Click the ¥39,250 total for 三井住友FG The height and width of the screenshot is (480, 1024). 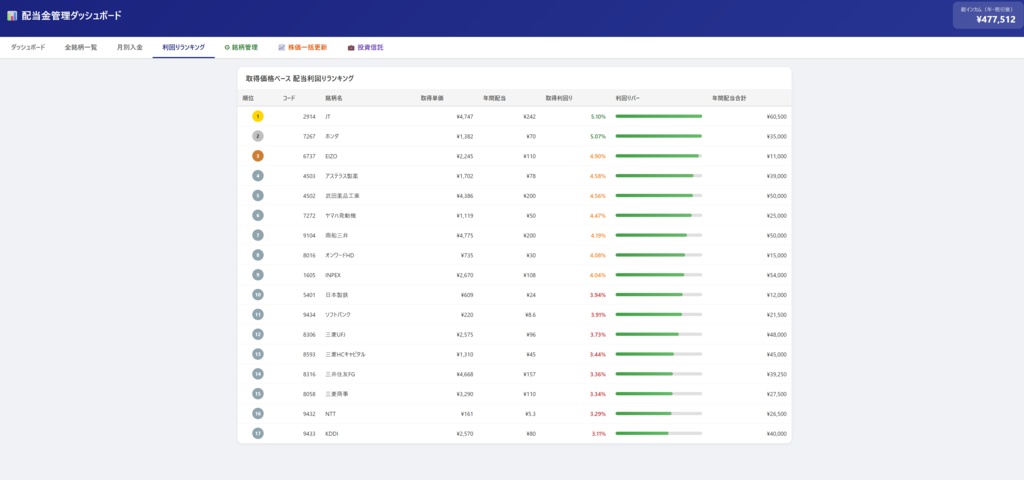776,374
